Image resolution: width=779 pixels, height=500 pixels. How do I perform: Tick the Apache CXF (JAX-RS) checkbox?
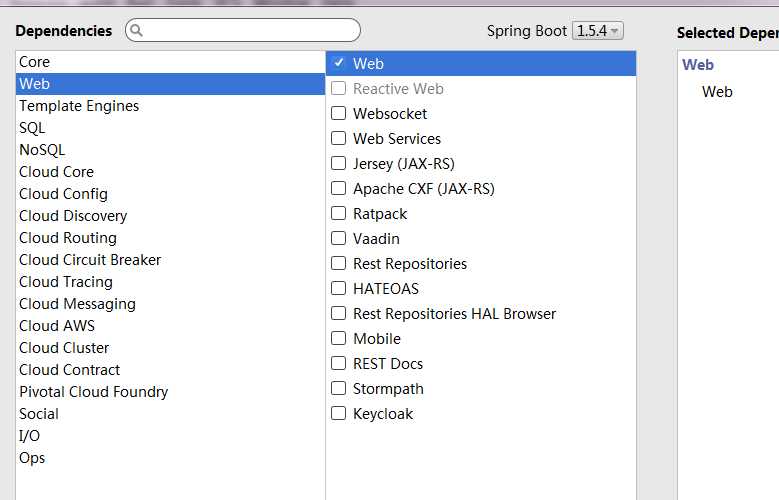pyautogui.click(x=338, y=188)
